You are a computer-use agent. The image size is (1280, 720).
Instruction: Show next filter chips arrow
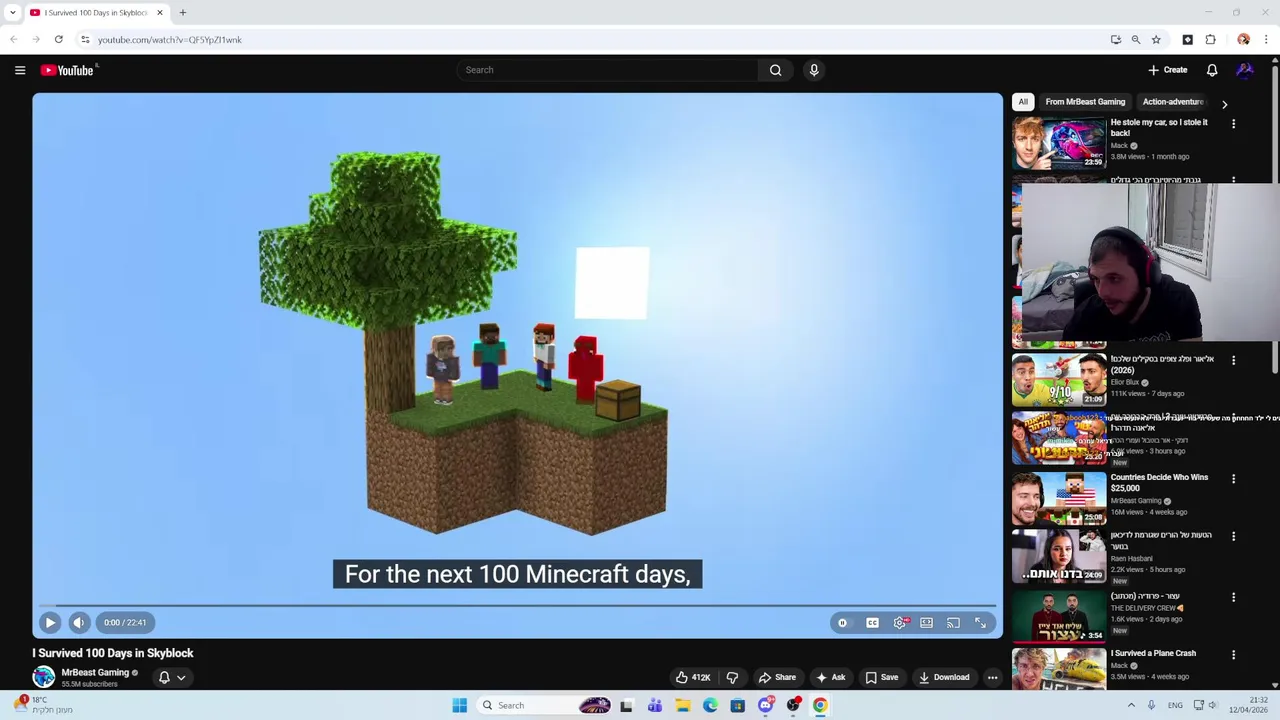click(x=1224, y=104)
